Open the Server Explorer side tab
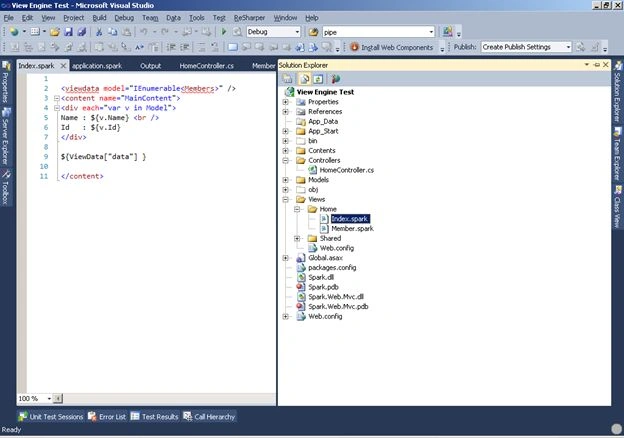 click(6, 136)
